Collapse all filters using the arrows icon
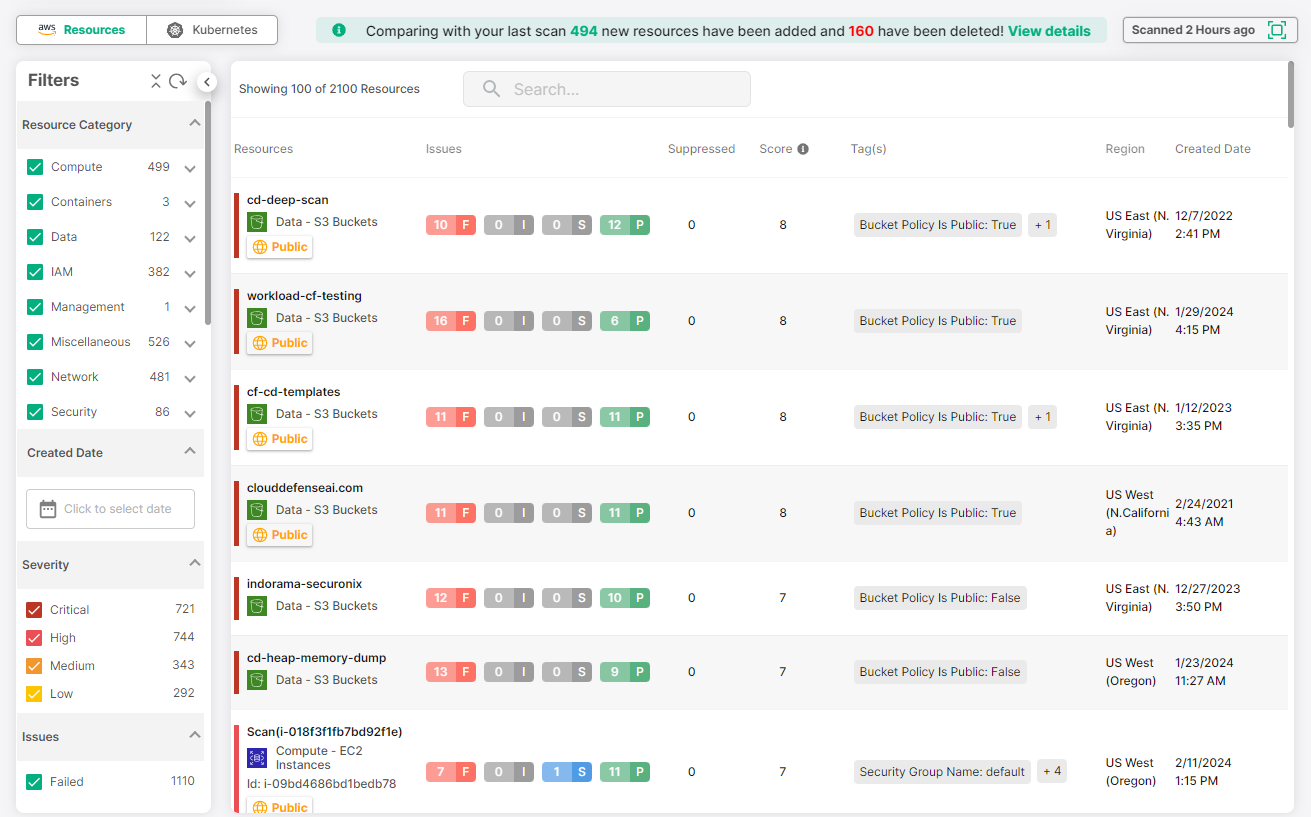The height and width of the screenshot is (817, 1311). tap(156, 81)
